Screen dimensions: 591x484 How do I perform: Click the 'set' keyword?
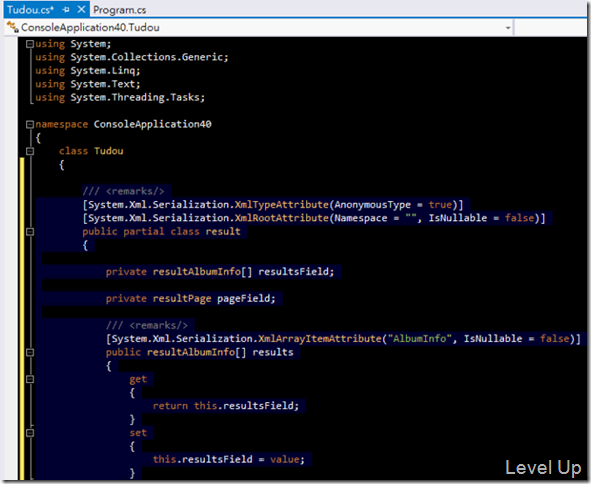click(x=138, y=432)
